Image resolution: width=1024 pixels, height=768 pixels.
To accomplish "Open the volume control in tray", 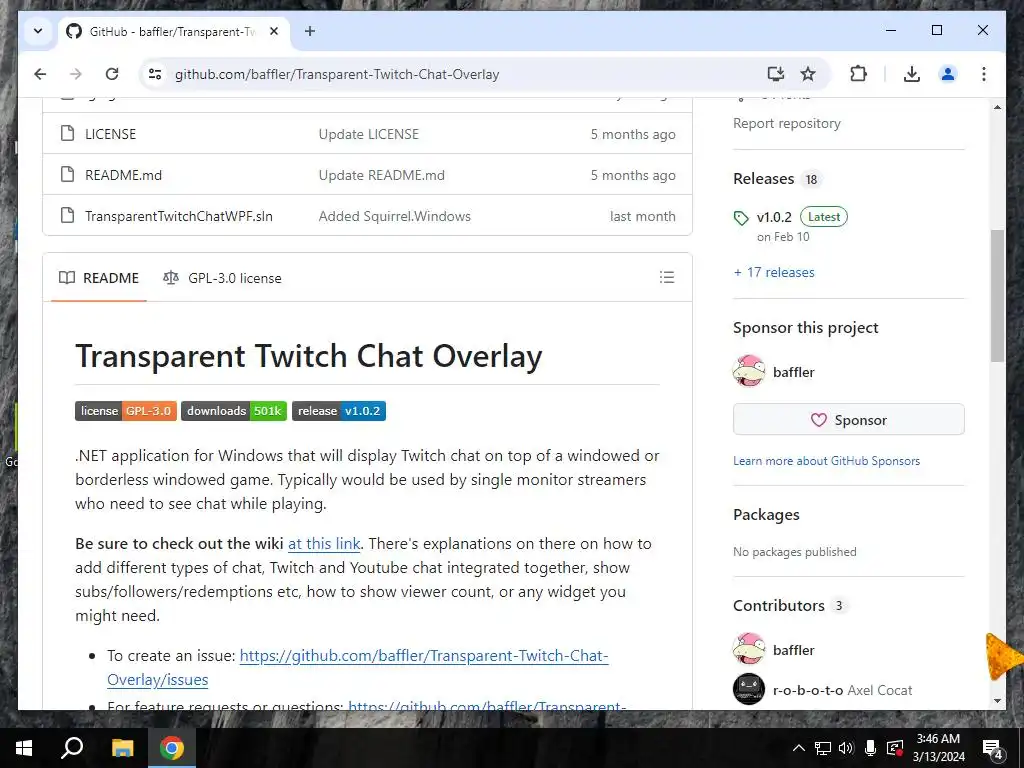I will (x=846, y=748).
